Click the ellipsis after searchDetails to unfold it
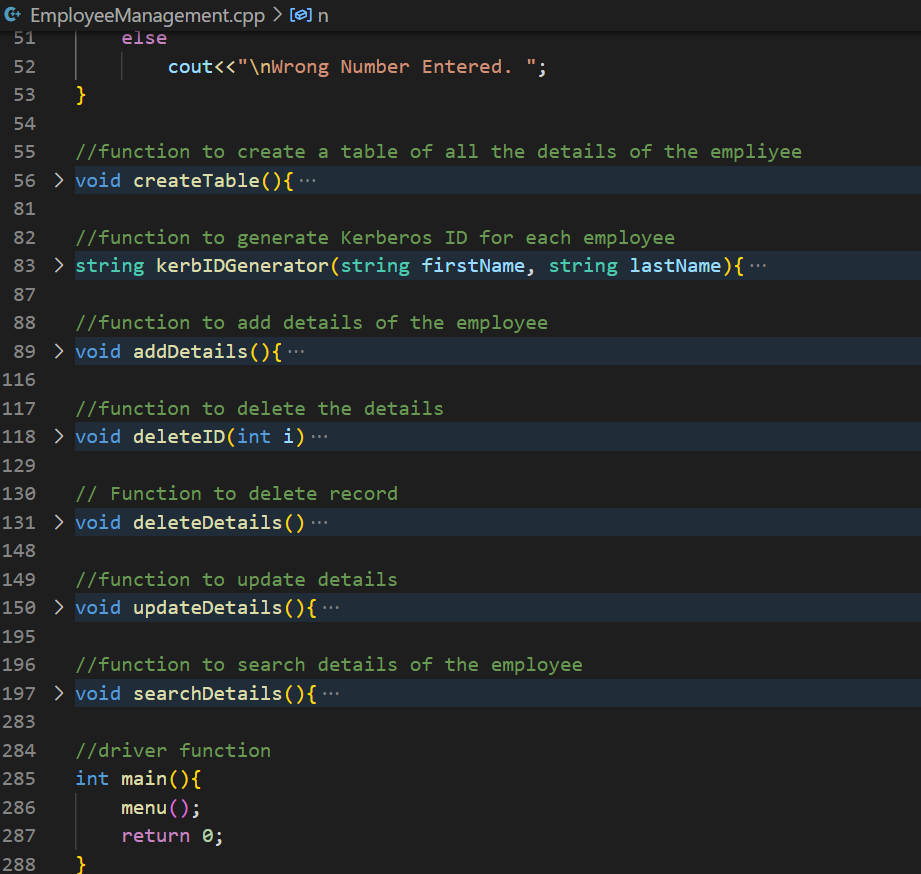The image size is (921, 874). click(331, 693)
